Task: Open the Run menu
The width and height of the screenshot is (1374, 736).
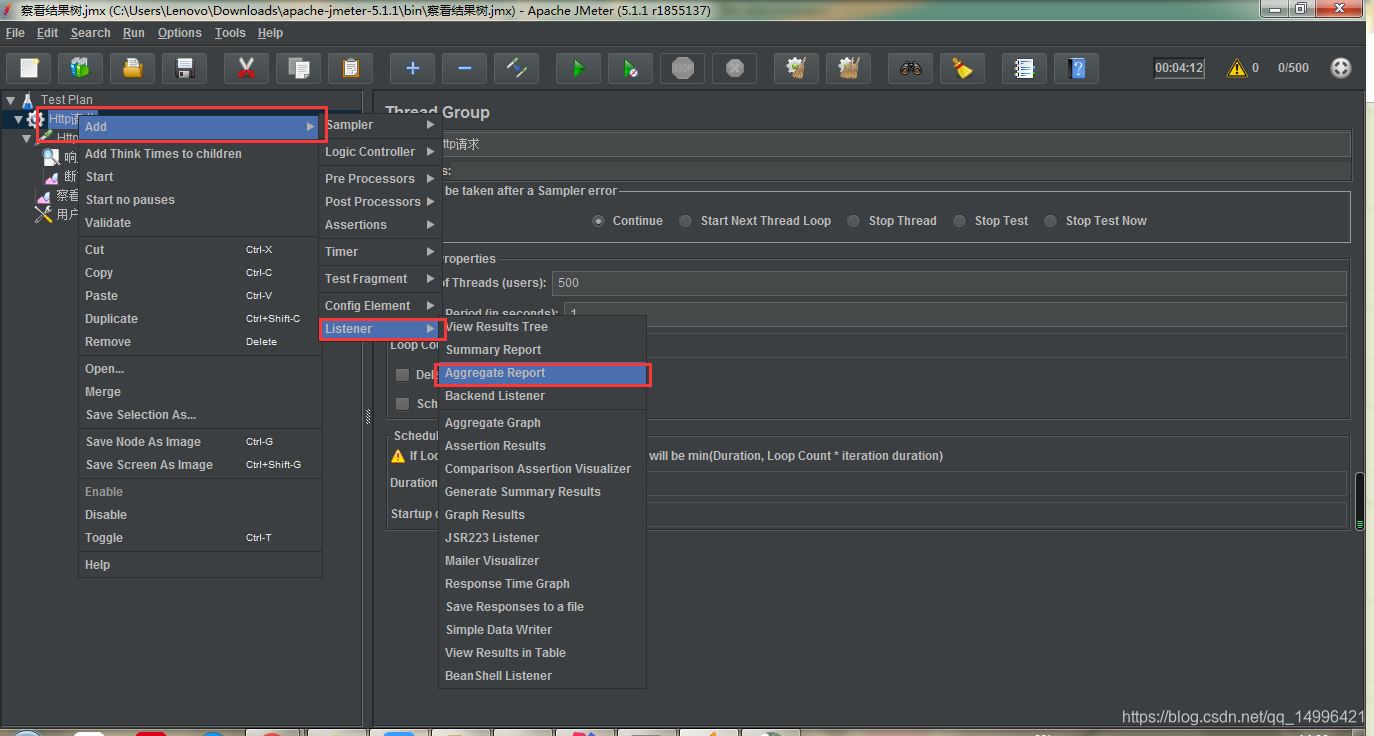Action: (x=134, y=33)
